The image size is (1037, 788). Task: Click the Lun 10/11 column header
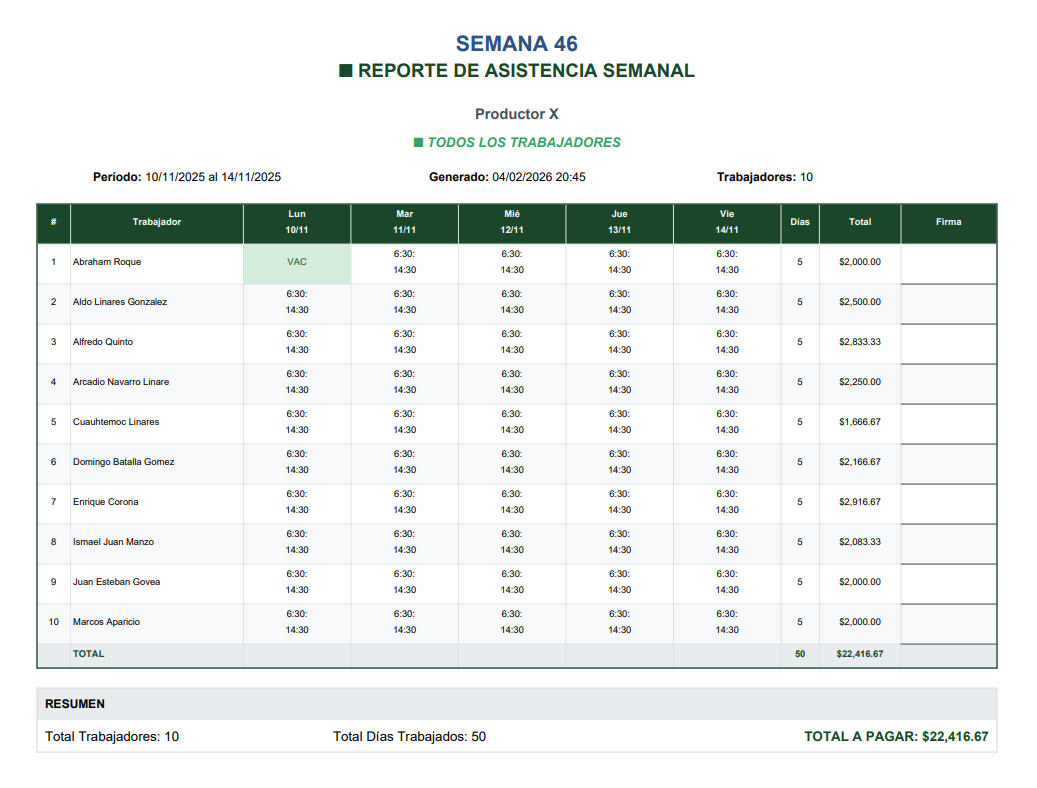tap(297, 222)
